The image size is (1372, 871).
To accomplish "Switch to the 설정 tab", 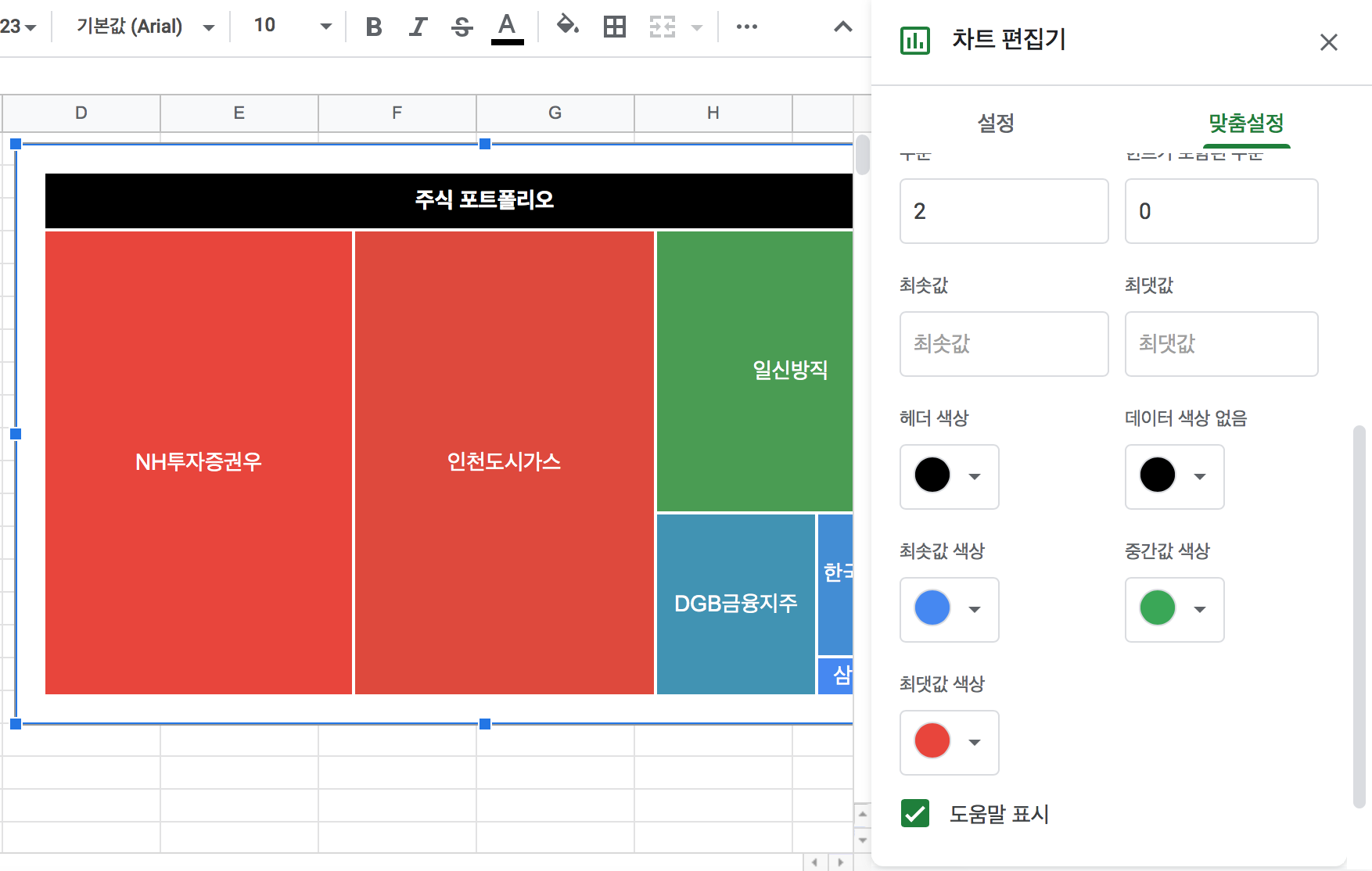I will click(x=996, y=123).
